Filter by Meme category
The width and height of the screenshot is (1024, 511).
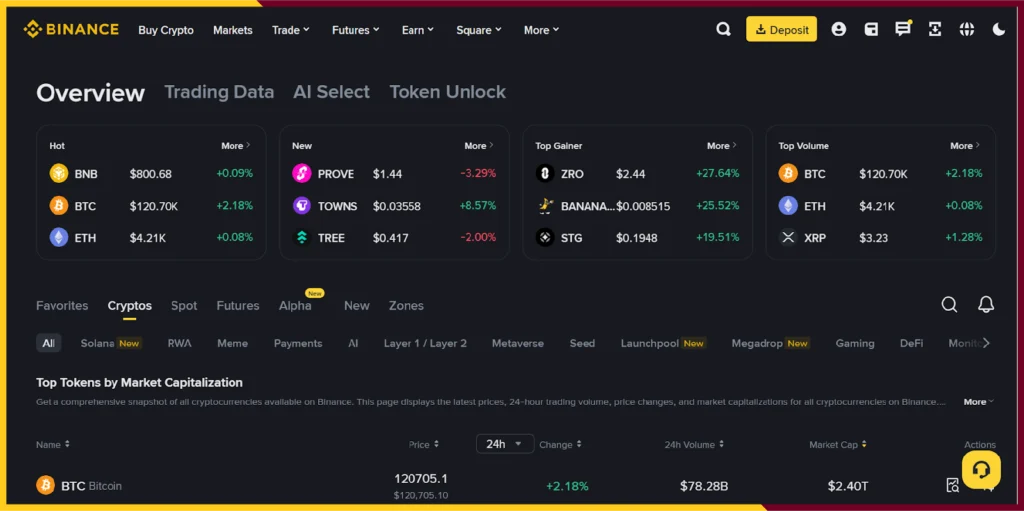[x=232, y=343]
